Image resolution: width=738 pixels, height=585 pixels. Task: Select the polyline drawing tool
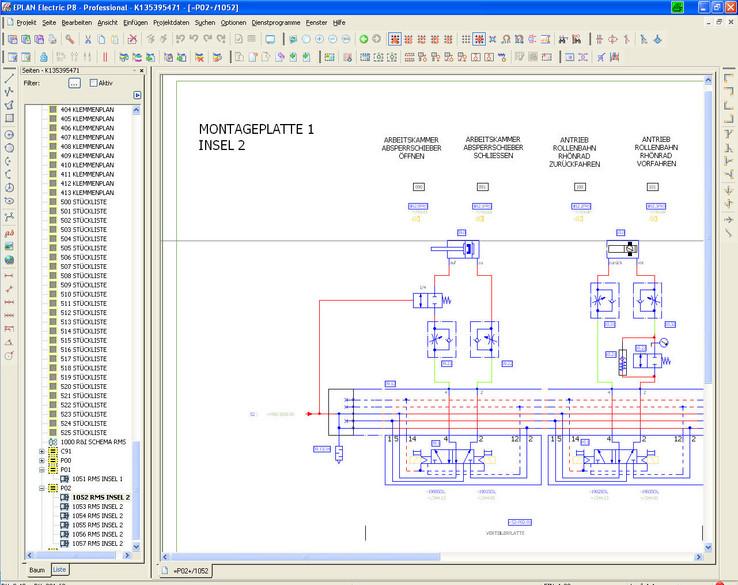click(x=9, y=90)
